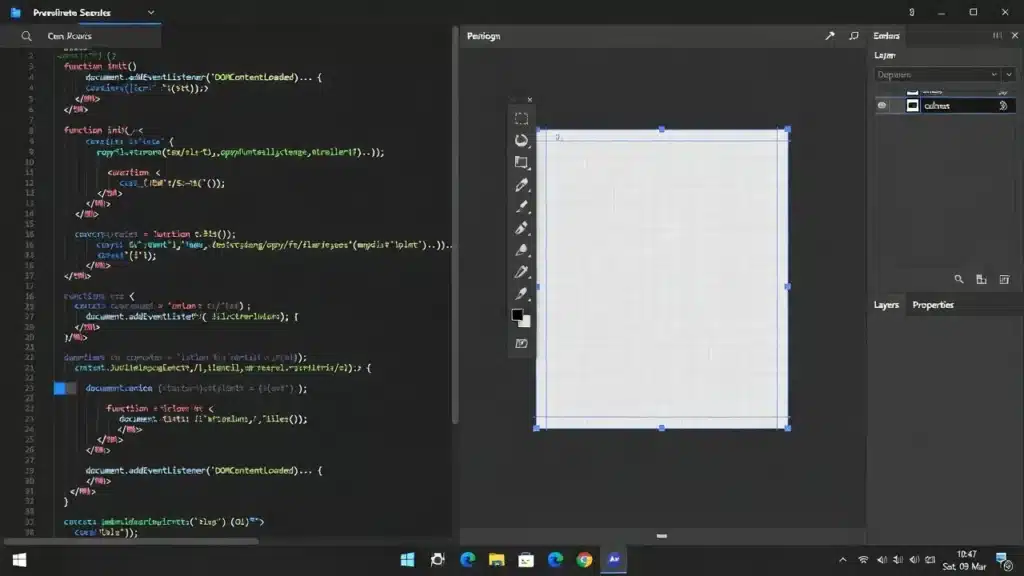Viewport: 1024px width, 576px height.
Task: Click the horizontal scrollbar under the code editor
Action: click(x=130, y=542)
